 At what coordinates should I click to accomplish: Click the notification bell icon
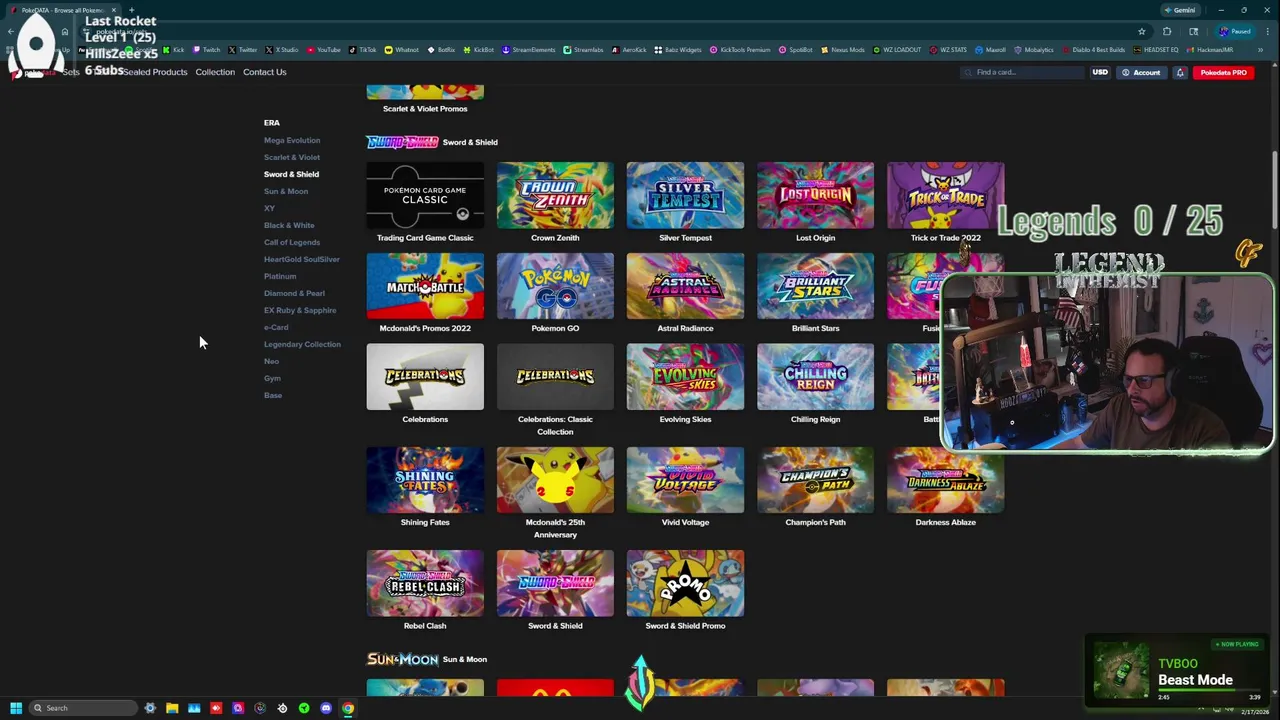point(1180,72)
